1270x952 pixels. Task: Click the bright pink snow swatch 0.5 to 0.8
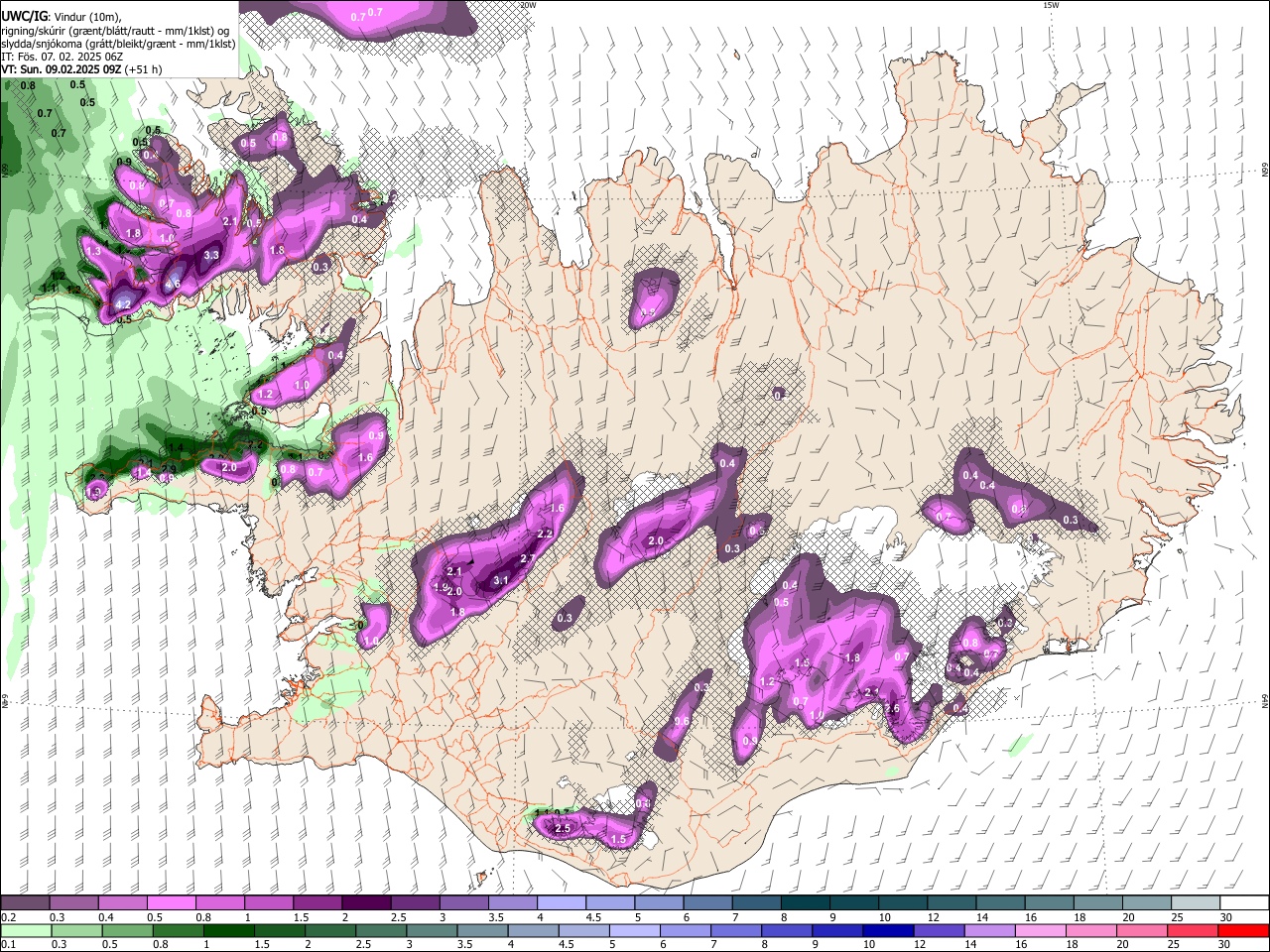point(171,903)
